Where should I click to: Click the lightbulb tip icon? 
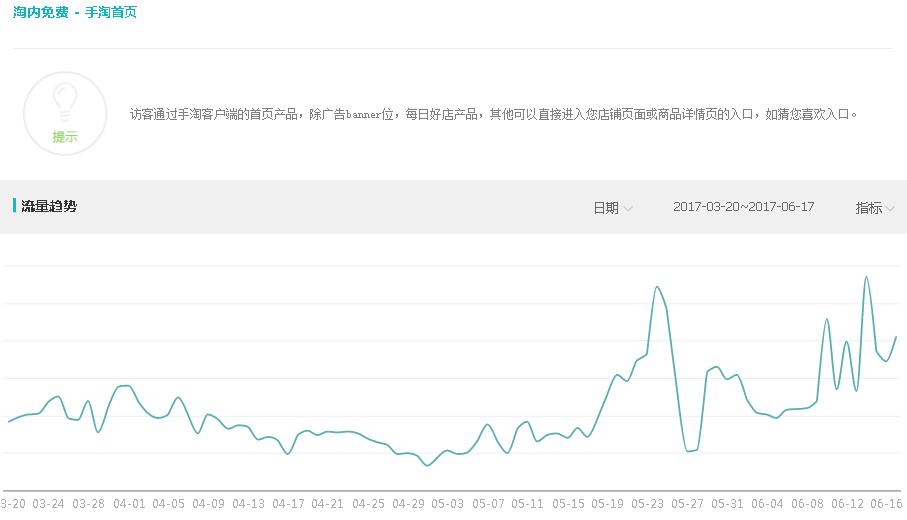pos(65,101)
